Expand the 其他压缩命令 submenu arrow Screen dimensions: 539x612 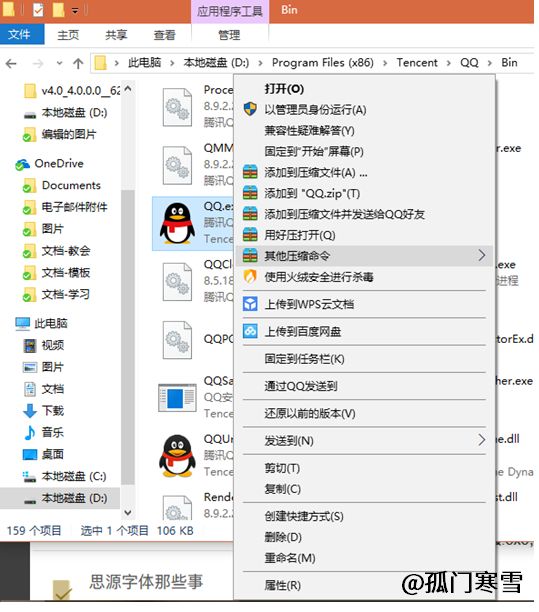[x=482, y=255]
